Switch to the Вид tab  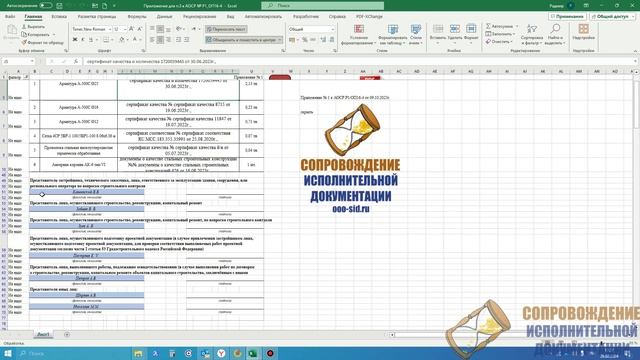click(230, 17)
